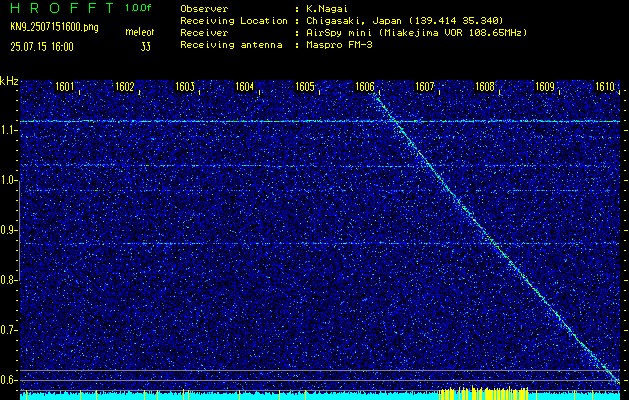Click the meteor label

coord(140,32)
